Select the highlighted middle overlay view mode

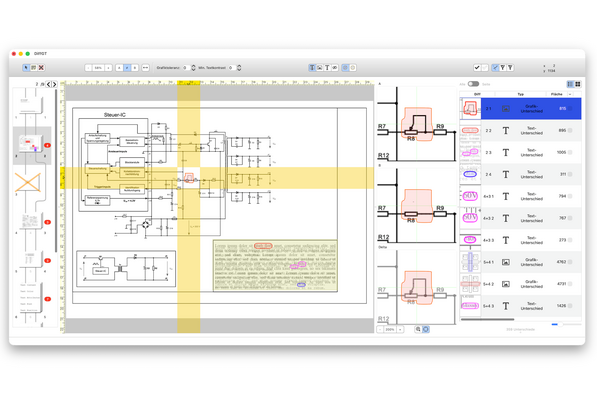coord(127,68)
